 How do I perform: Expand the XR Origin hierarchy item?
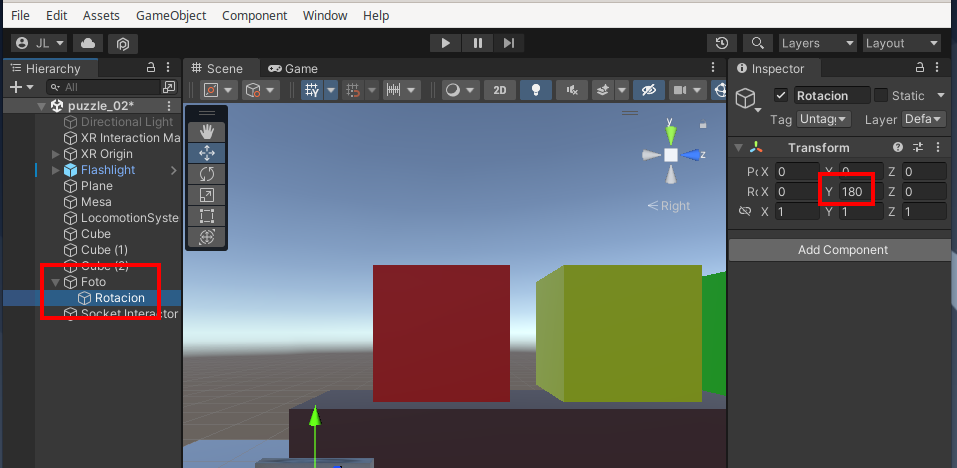point(55,154)
